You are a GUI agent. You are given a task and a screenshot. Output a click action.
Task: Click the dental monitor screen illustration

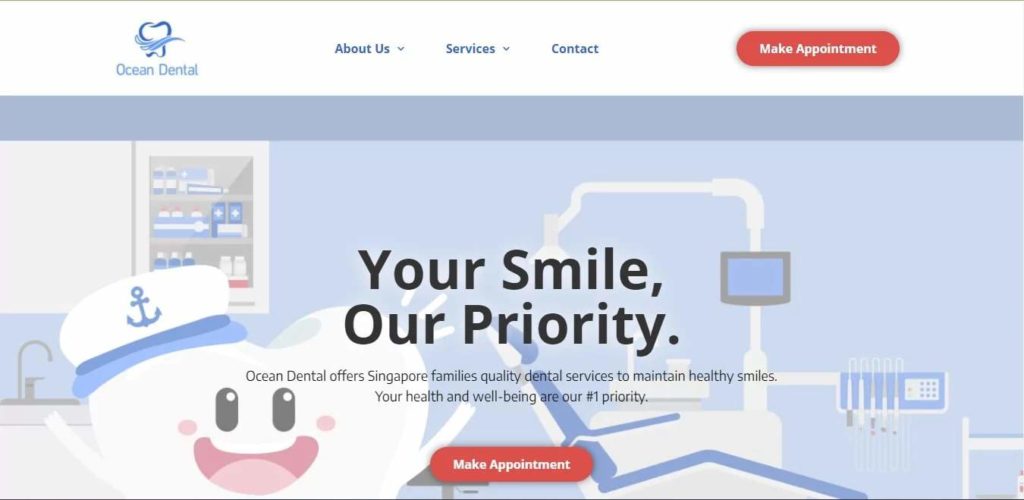pos(755,277)
